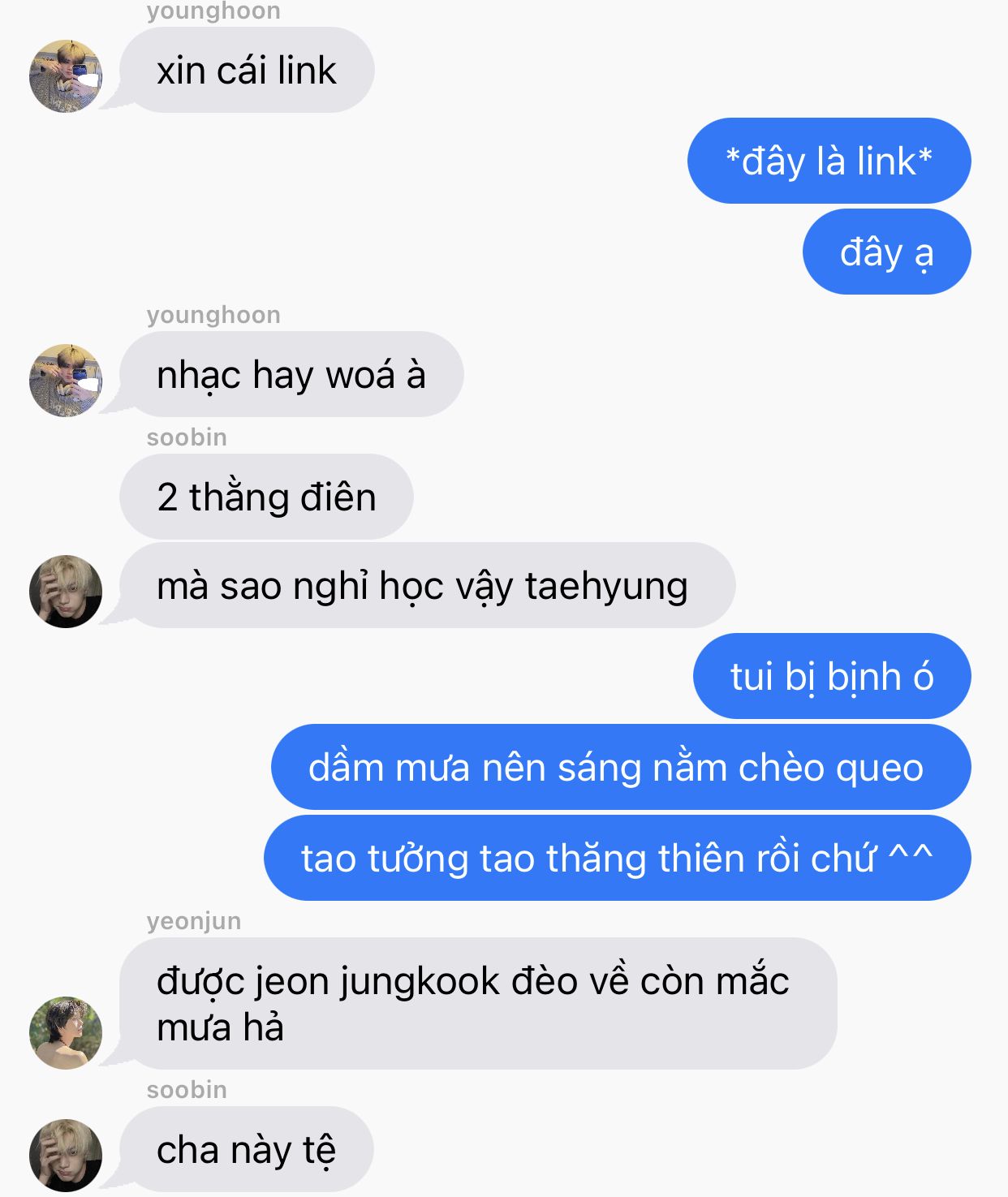This screenshot has width=1008, height=1197.
Task: Tap soobin's avatar beside 'mà sao nghỉ học'
Action: [x=66, y=591]
